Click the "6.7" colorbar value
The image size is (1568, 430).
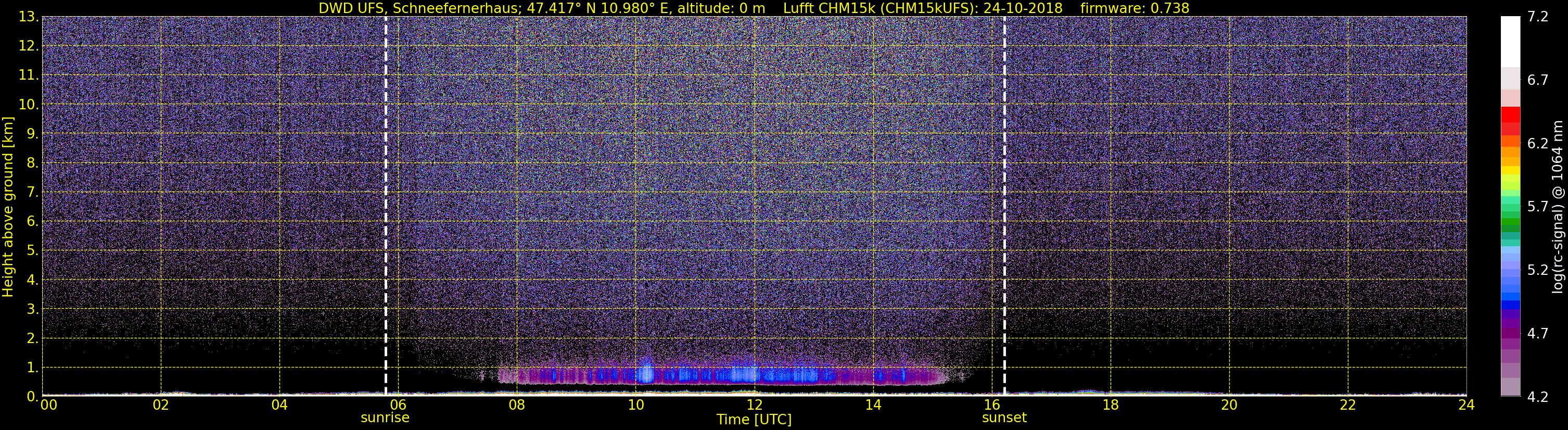(x=1538, y=80)
